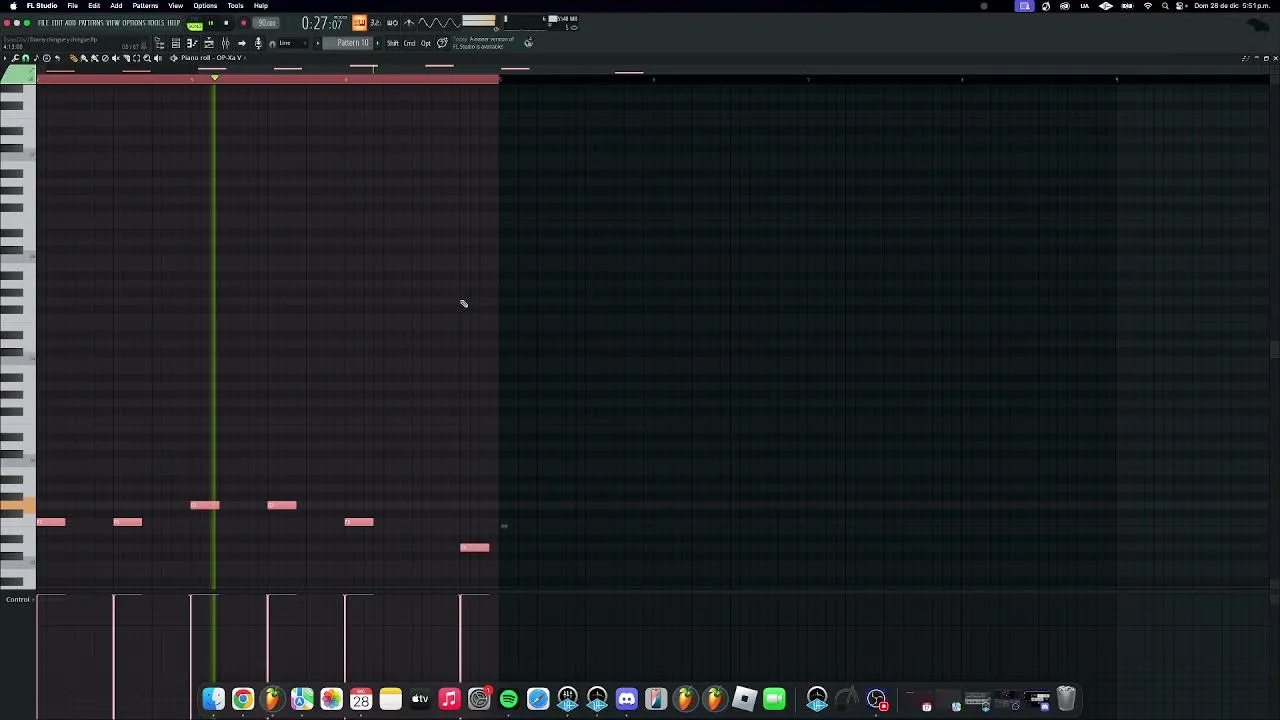Click the Opt modifier button

tap(426, 43)
